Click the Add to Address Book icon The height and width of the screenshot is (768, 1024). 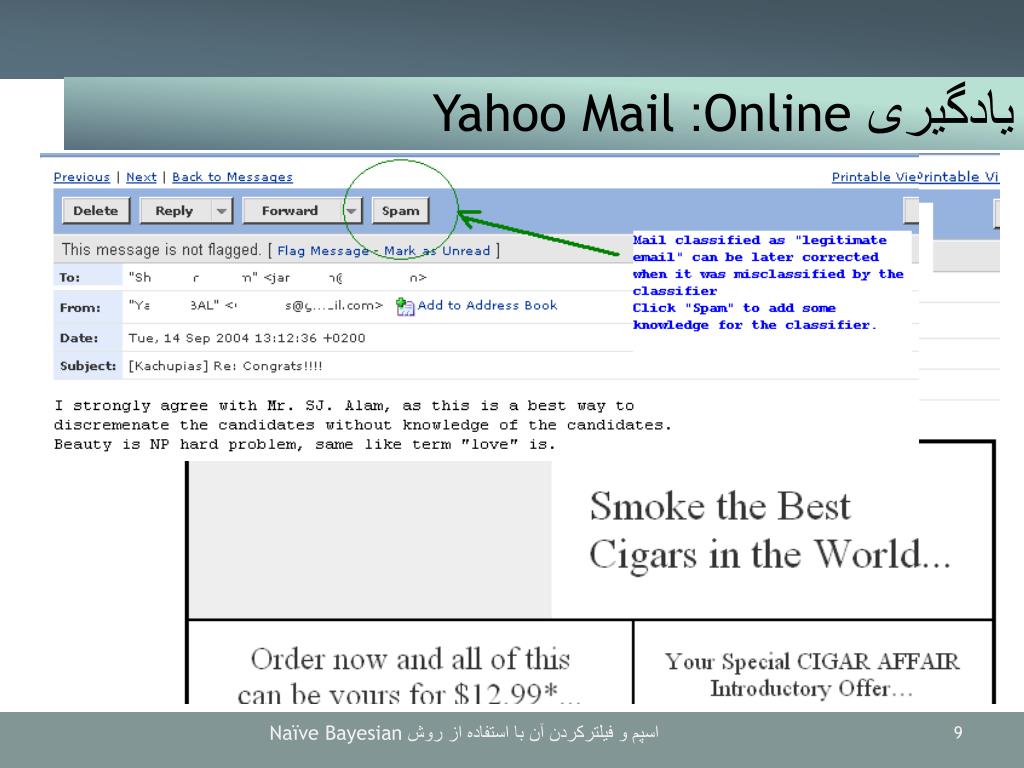405,306
